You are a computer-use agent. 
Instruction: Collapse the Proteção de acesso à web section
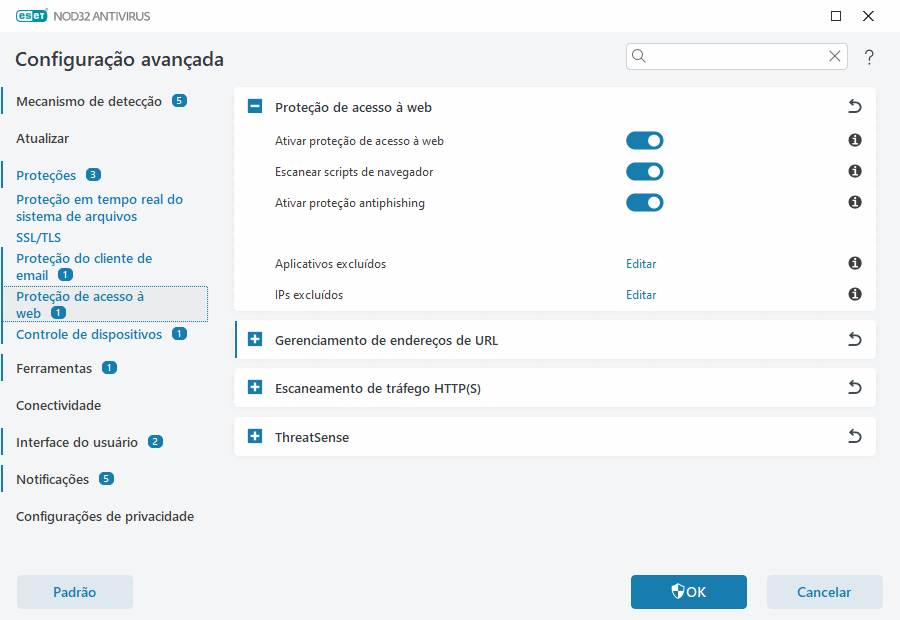254,106
